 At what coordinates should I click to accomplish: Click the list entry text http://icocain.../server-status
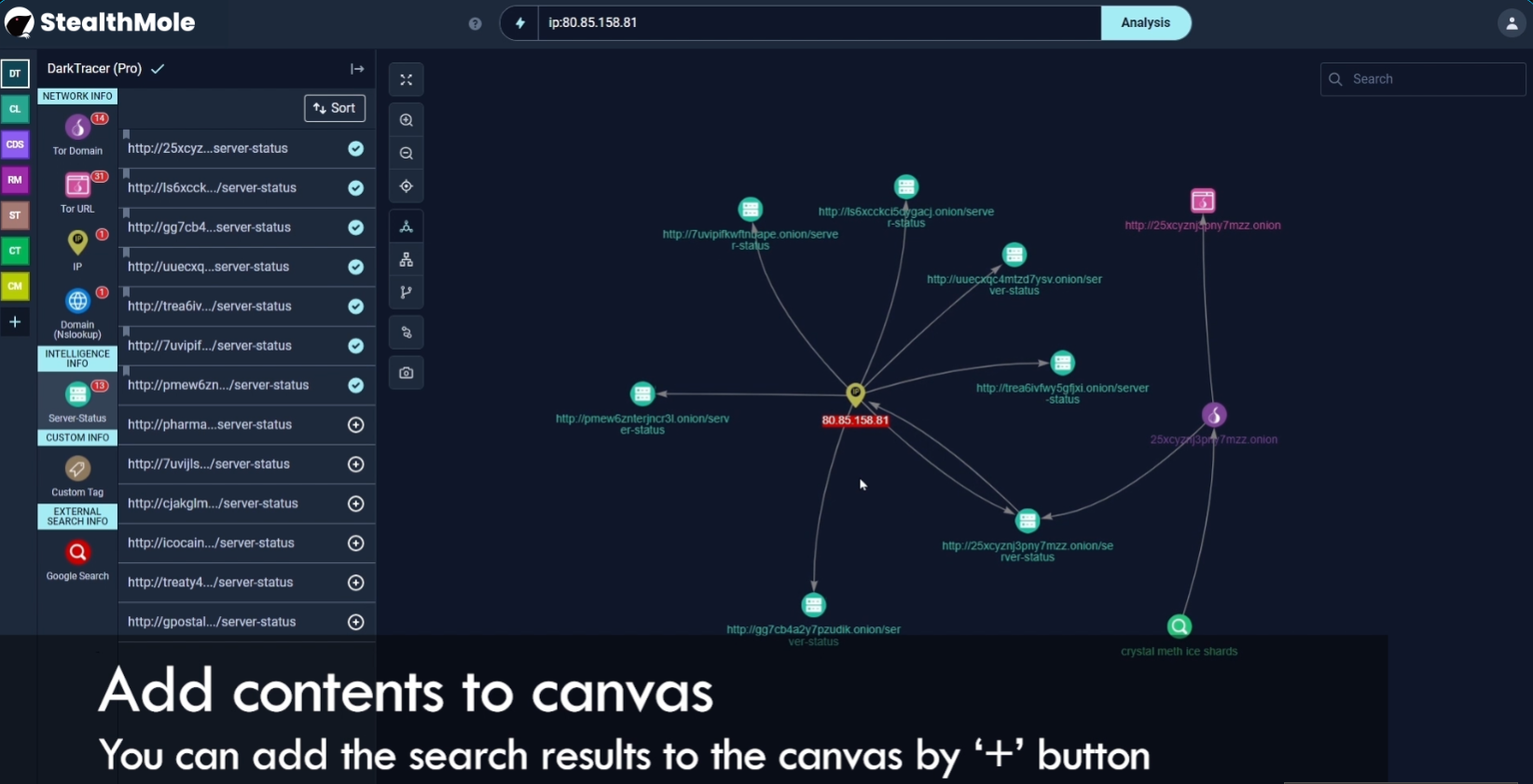coord(211,543)
